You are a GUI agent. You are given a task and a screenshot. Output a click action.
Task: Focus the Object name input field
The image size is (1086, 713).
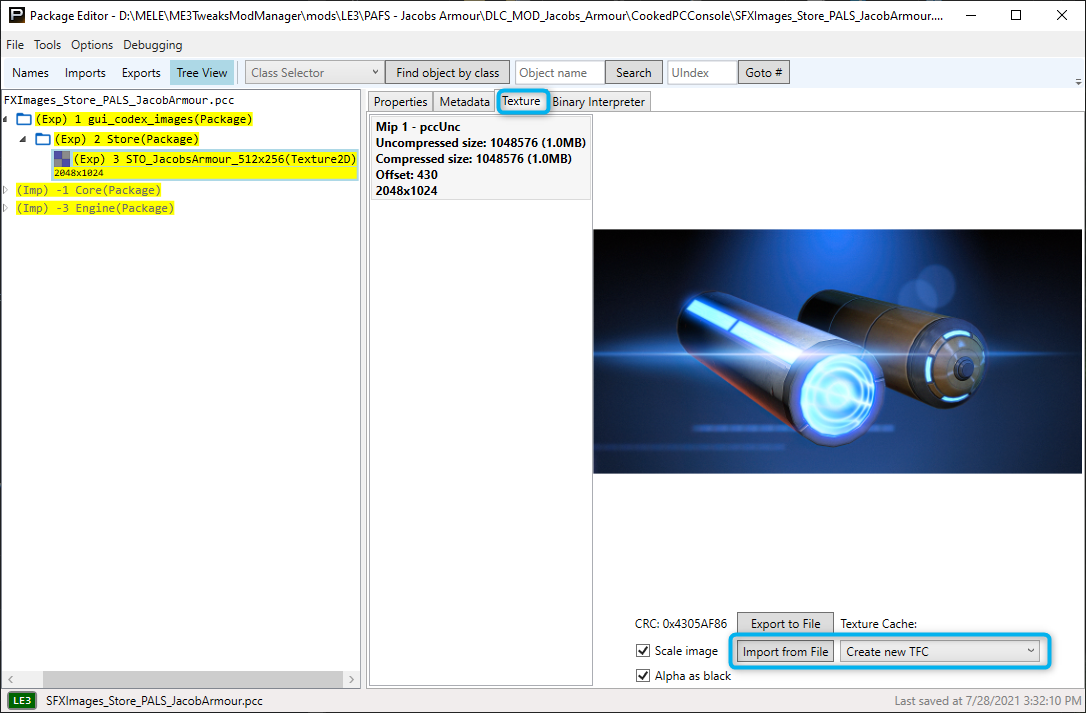[560, 73]
